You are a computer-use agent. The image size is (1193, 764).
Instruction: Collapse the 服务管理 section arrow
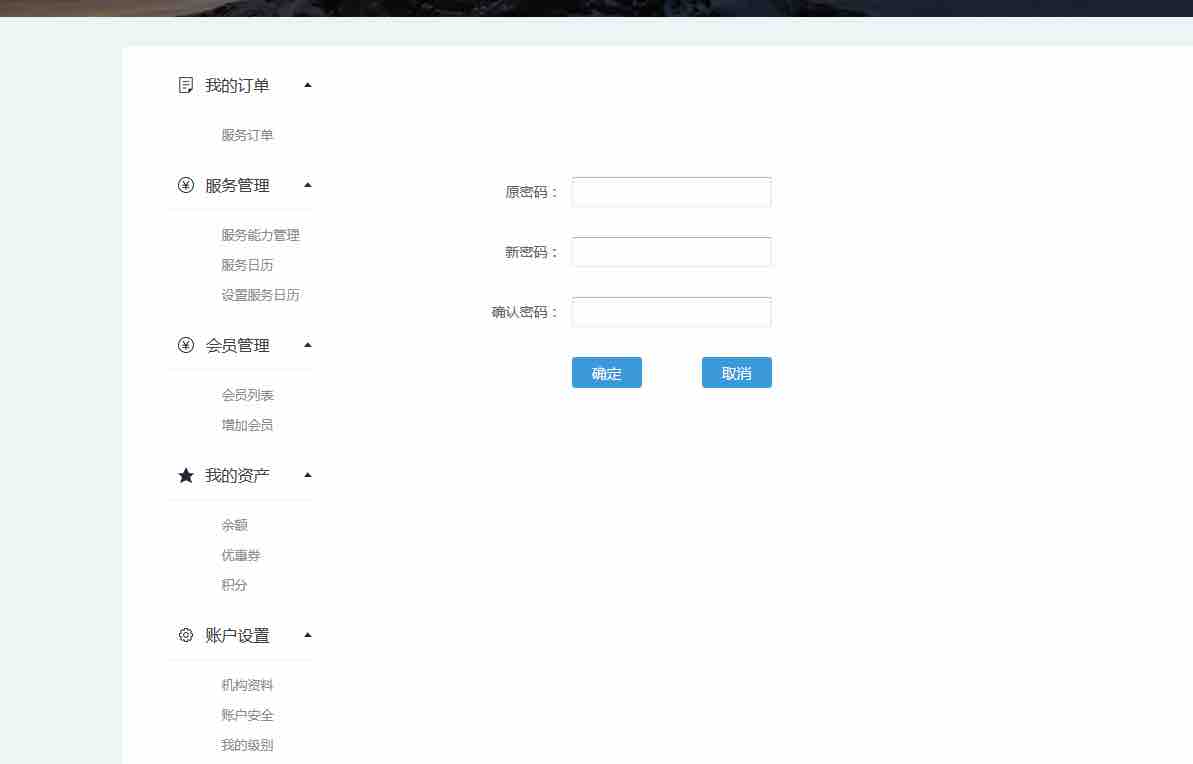[x=308, y=185]
